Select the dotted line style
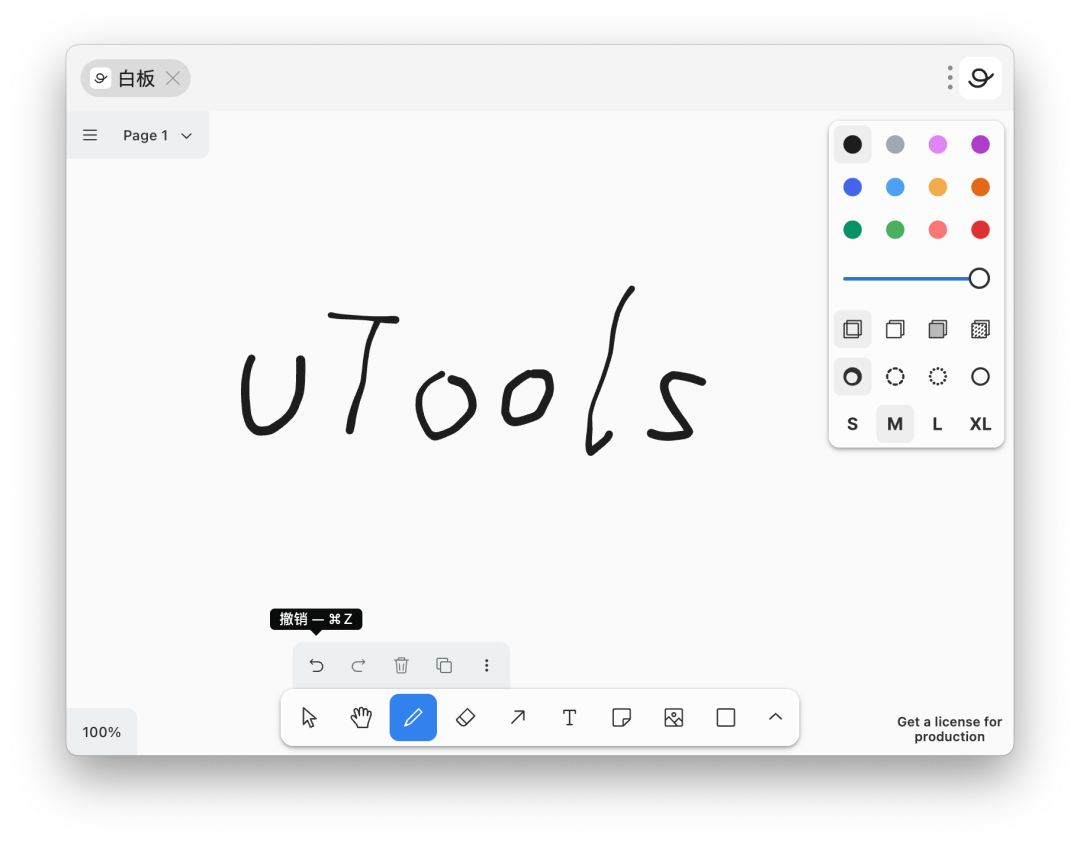This screenshot has height=843, width=1080. pos(938,377)
